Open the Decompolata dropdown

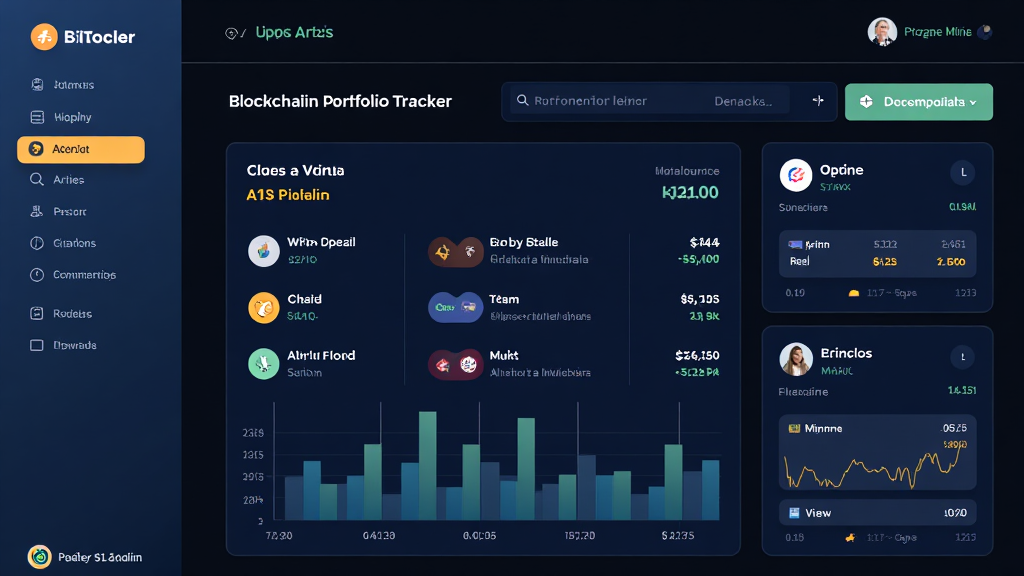coord(917,101)
